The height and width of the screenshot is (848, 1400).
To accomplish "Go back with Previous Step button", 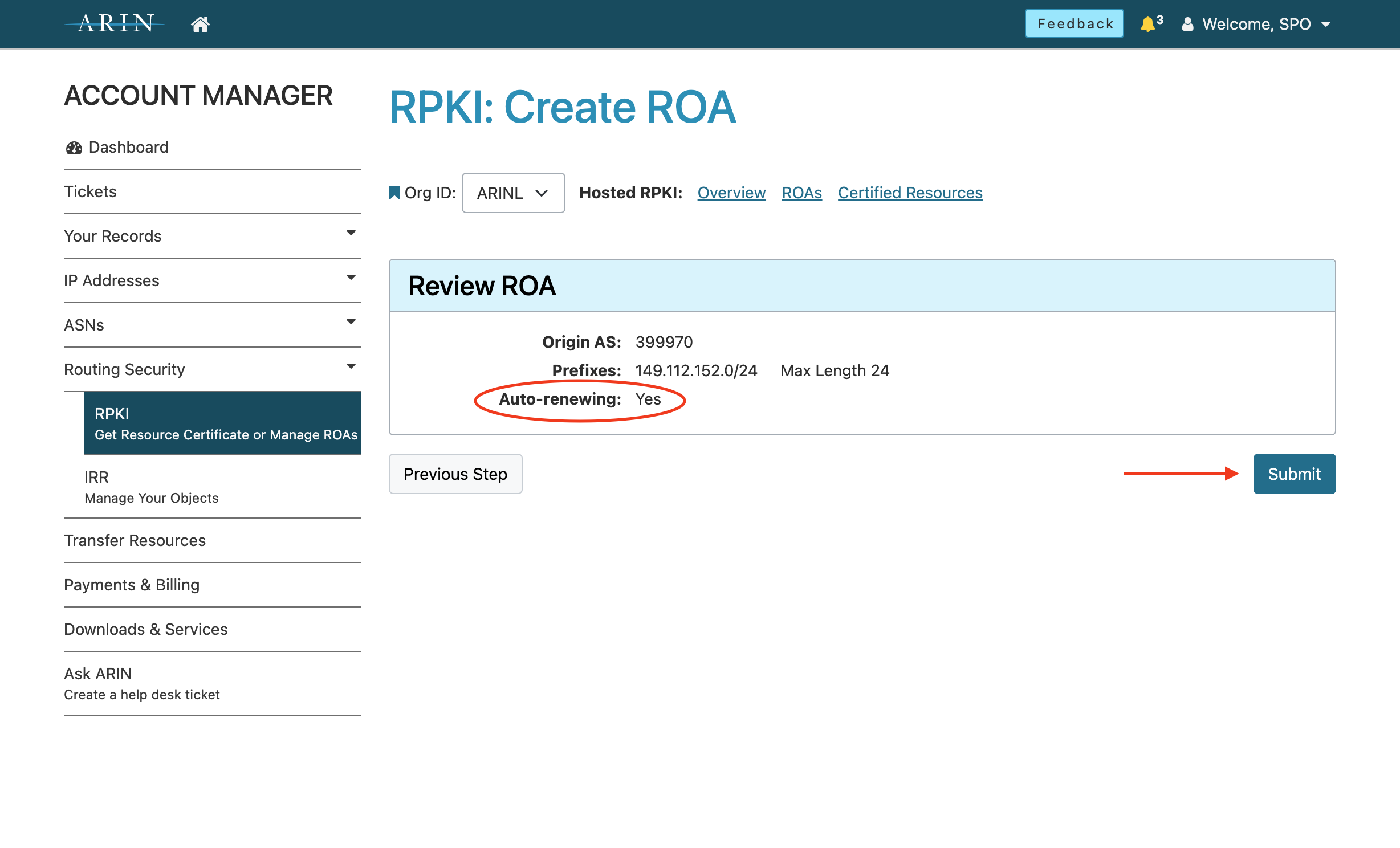I will tap(455, 474).
